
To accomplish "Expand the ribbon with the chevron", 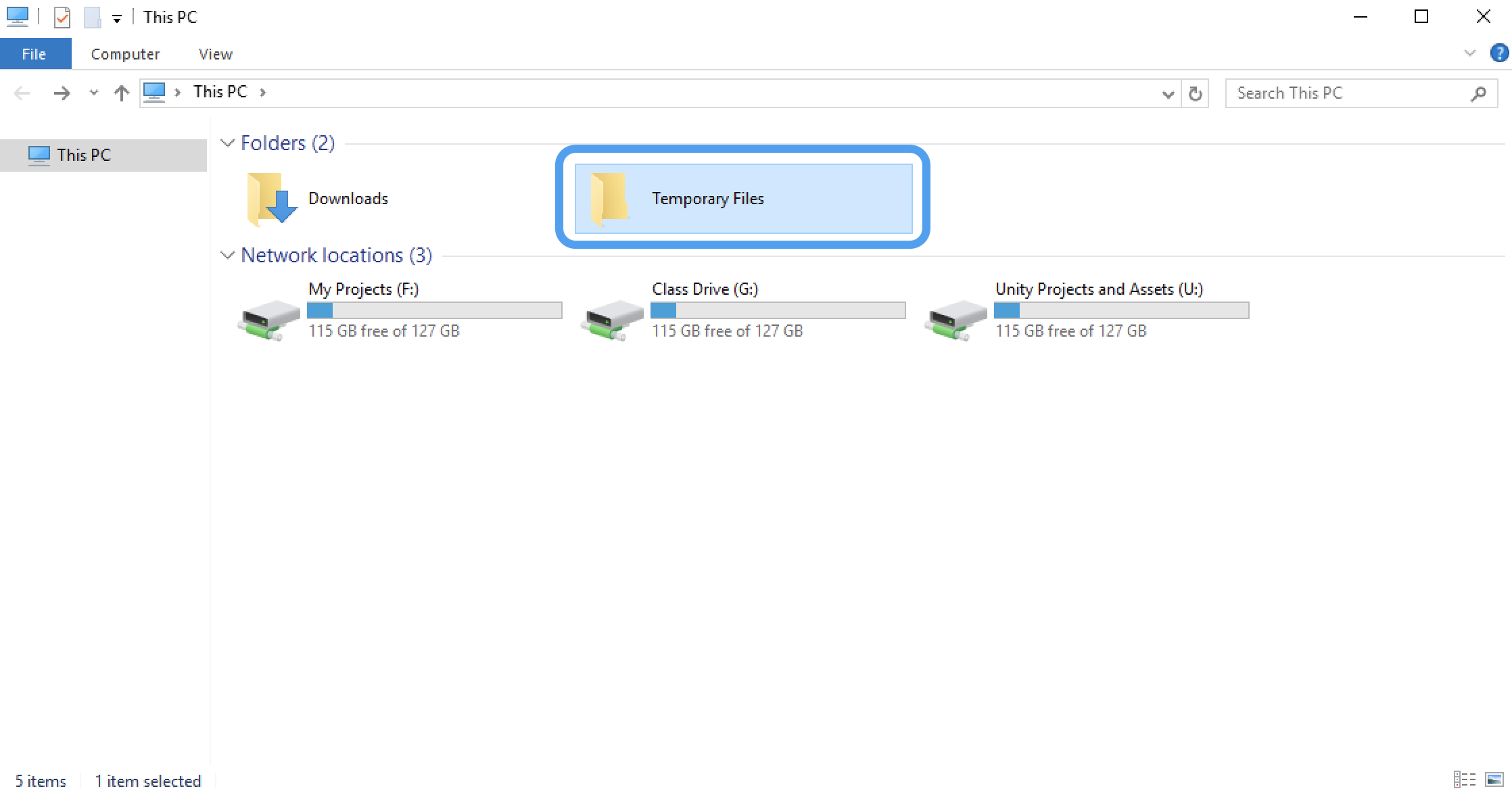I will tap(1469, 53).
